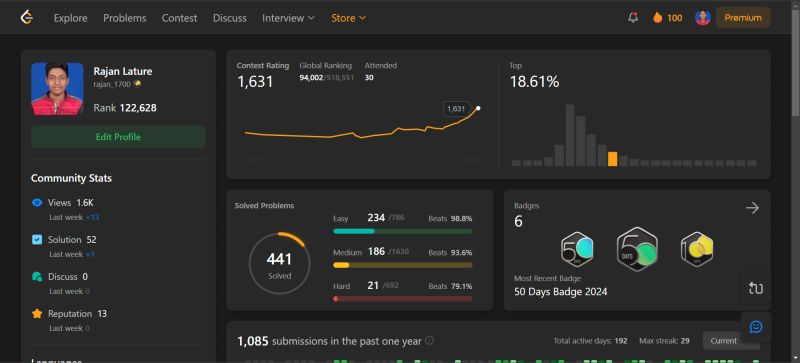Go to the Problems tab
The image size is (800, 363).
(x=124, y=18)
